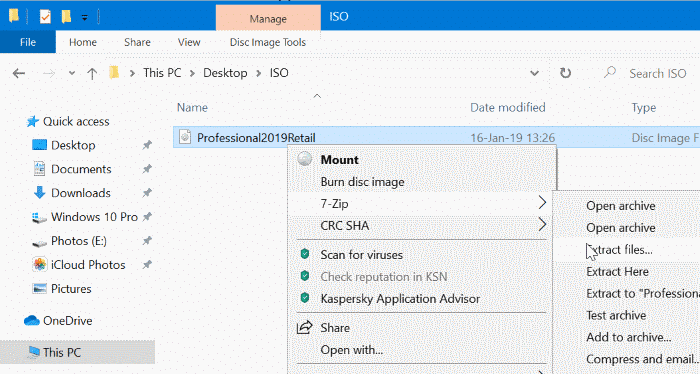Click the folder icon at title bar left
Image resolution: width=700 pixels, height=374 pixels.
pos(14,16)
